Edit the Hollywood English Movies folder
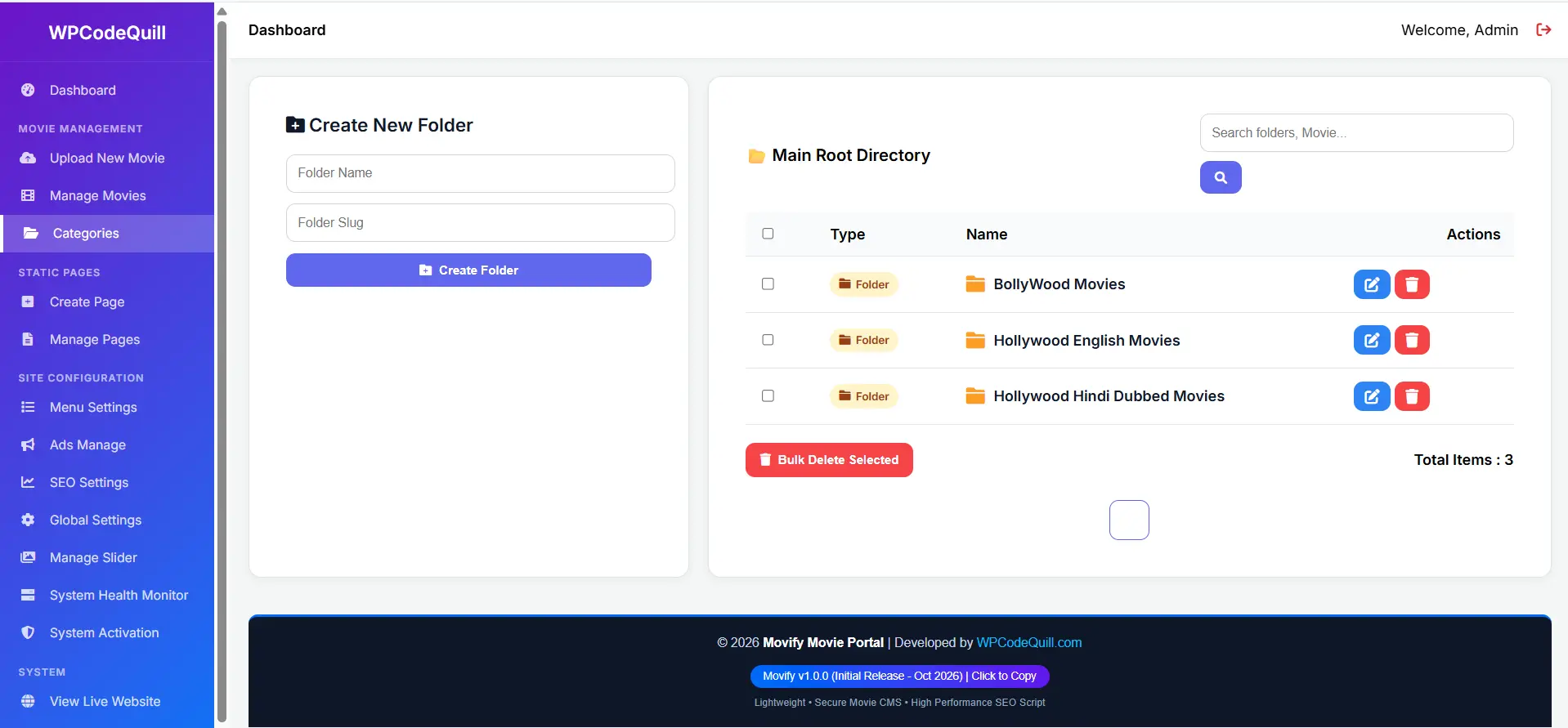The width and height of the screenshot is (1568, 728). [1372, 340]
